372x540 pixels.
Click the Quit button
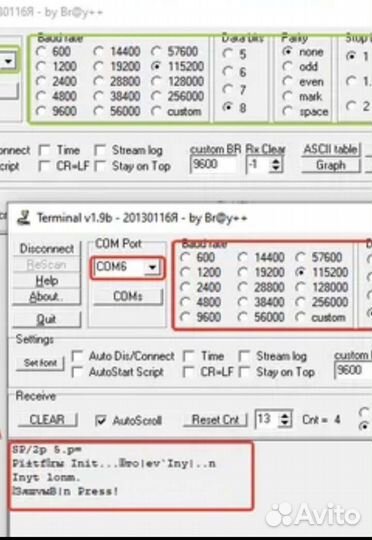click(x=47, y=319)
